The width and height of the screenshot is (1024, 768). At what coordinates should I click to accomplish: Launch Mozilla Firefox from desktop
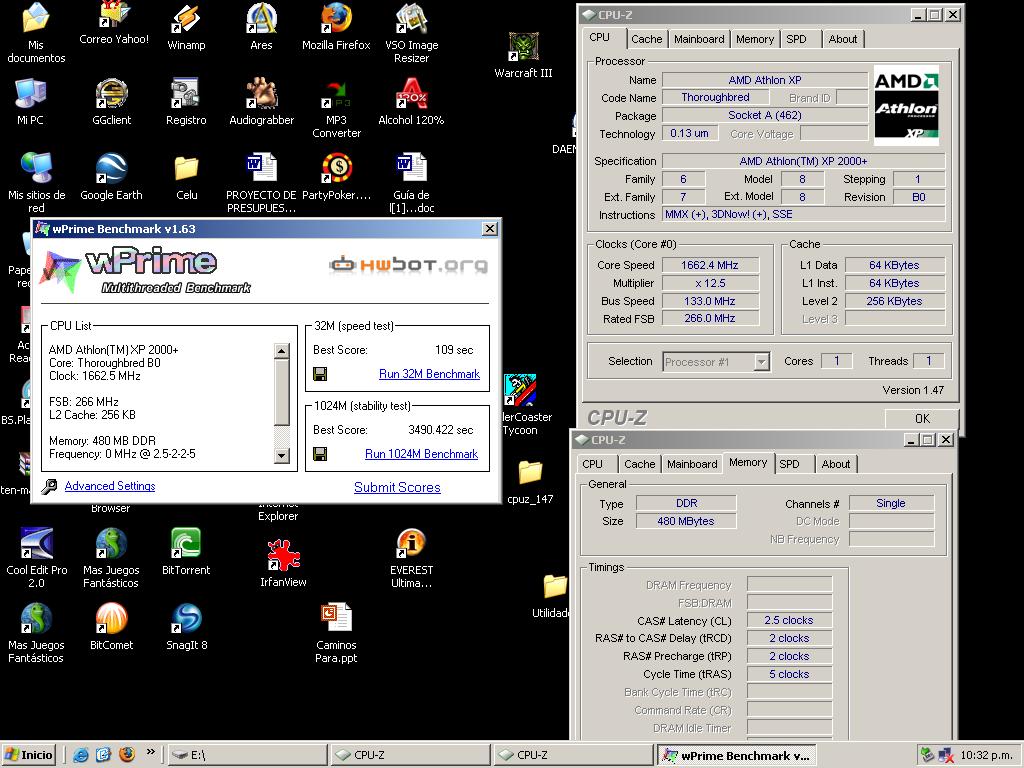(x=336, y=26)
